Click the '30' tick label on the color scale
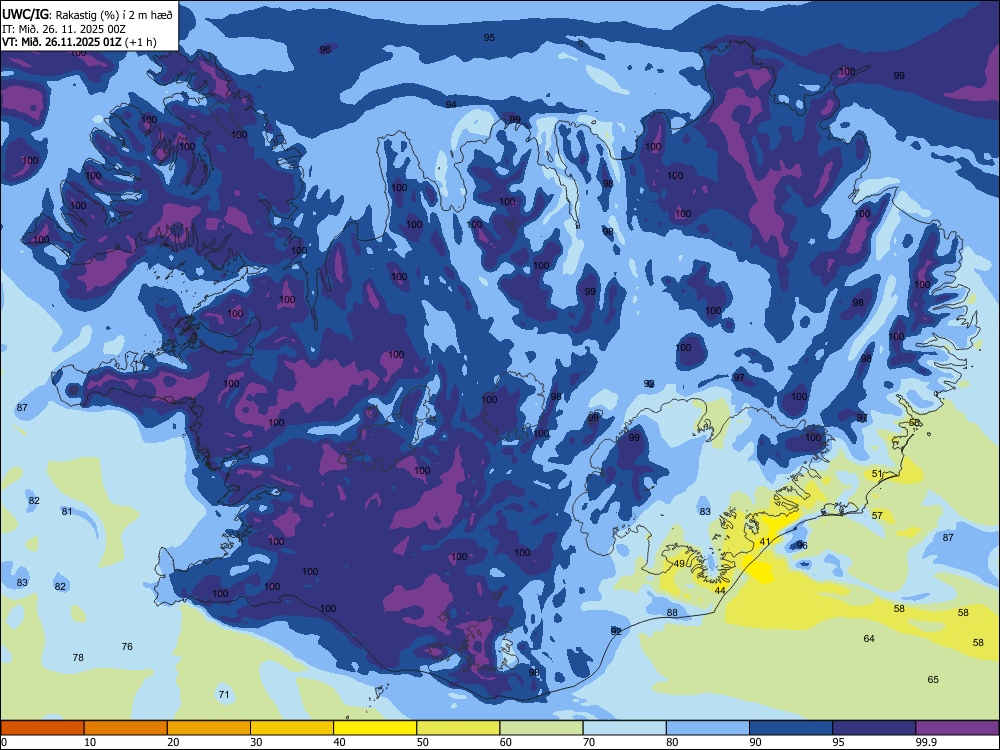Screen dimensions: 1000x750 click(x=256, y=742)
